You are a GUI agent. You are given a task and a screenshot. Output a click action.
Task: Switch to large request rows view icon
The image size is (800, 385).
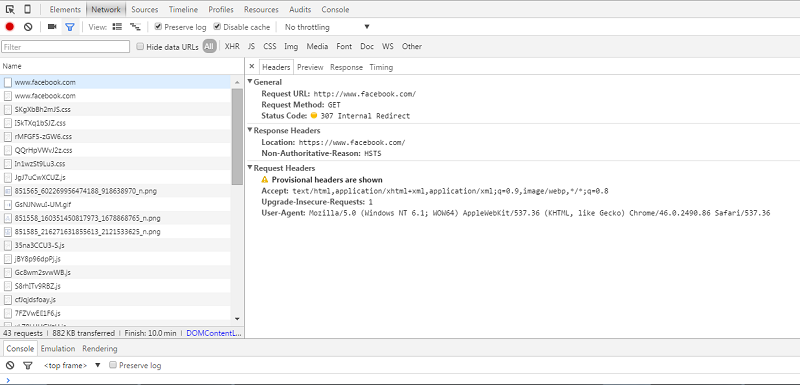tap(117, 27)
